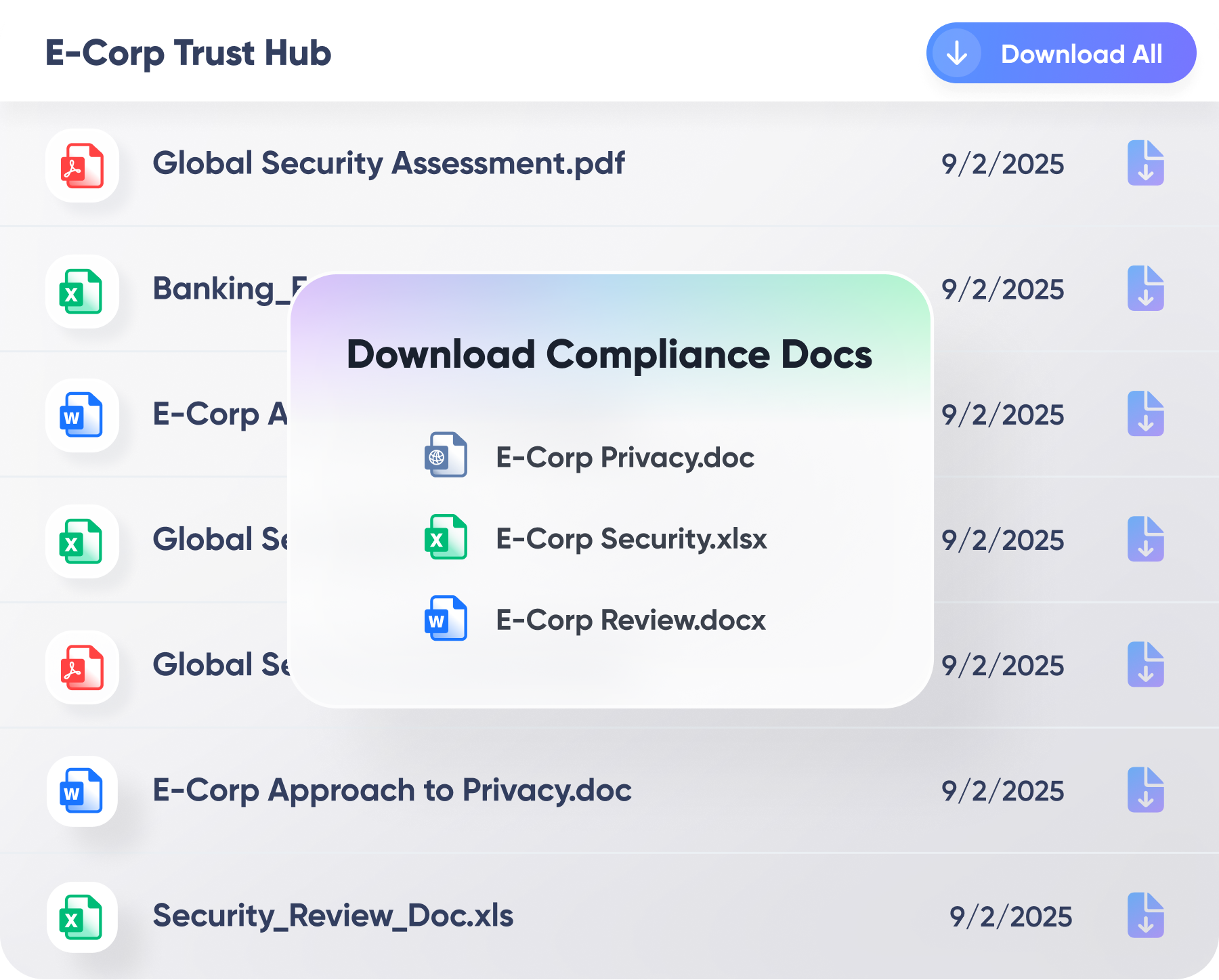Open the Security_Review_Doc.xls file name
The image size is (1219, 980).
tap(333, 916)
